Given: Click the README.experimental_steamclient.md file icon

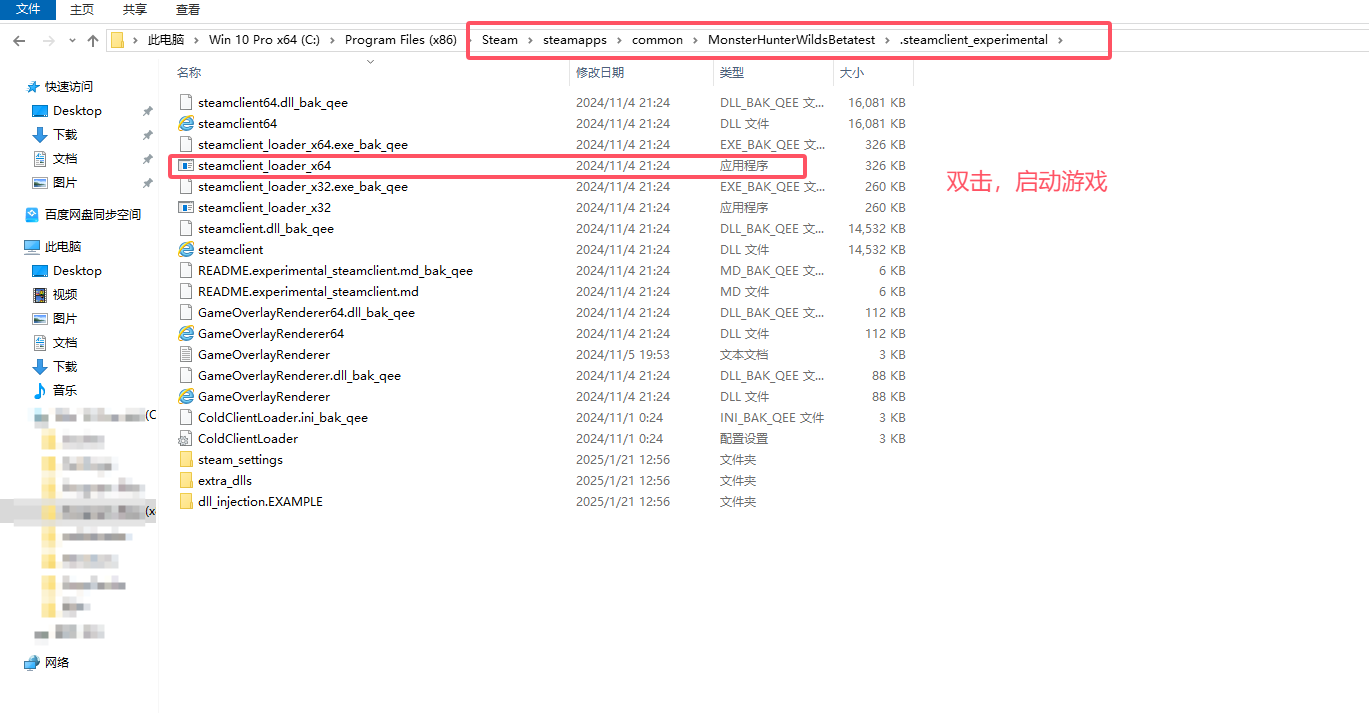Looking at the screenshot, I should click(x=186, y=292).
